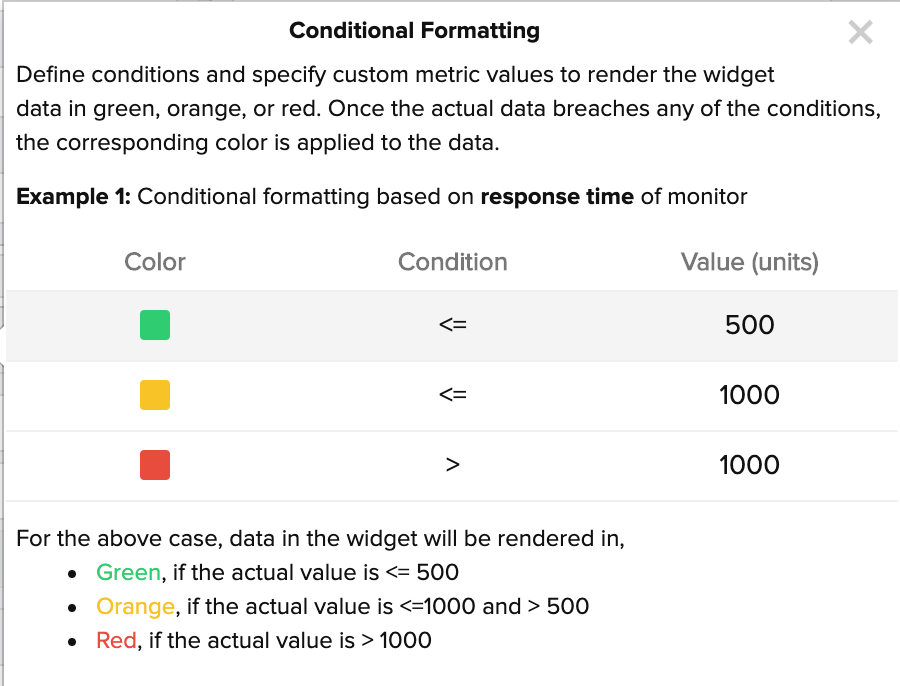
Task: Click the 500 value cell
Action: tap(749, 325)
